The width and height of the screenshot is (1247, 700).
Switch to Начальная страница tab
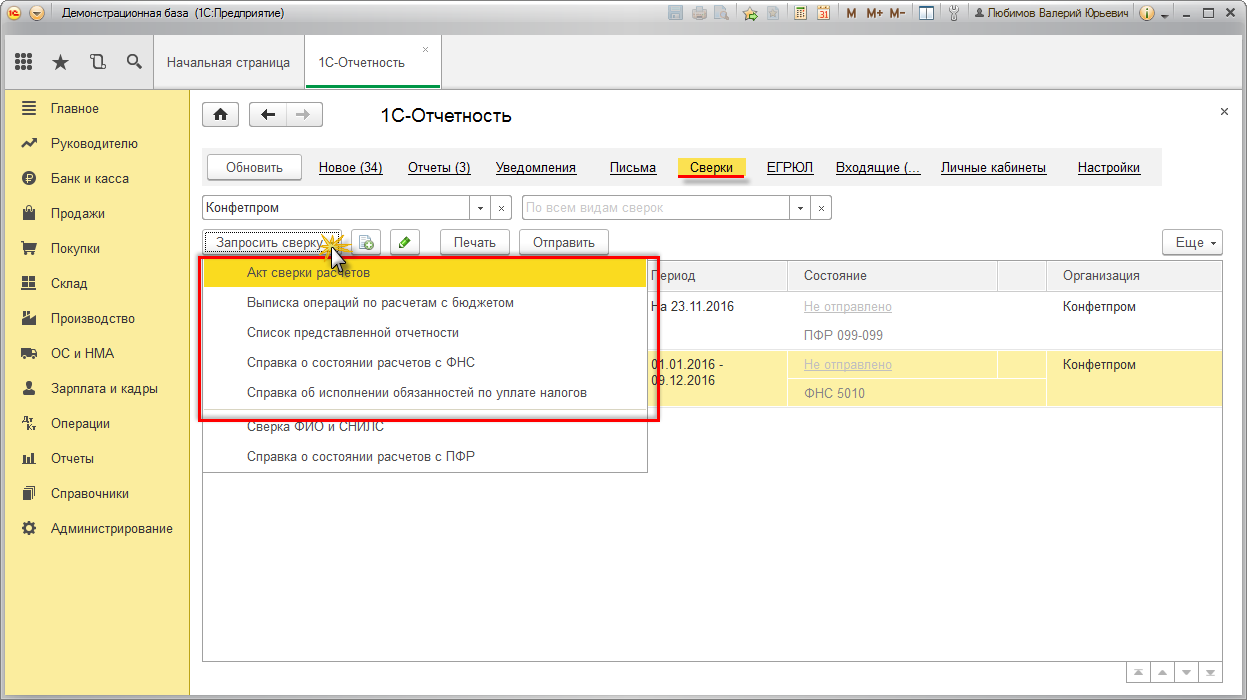(228, 62)
